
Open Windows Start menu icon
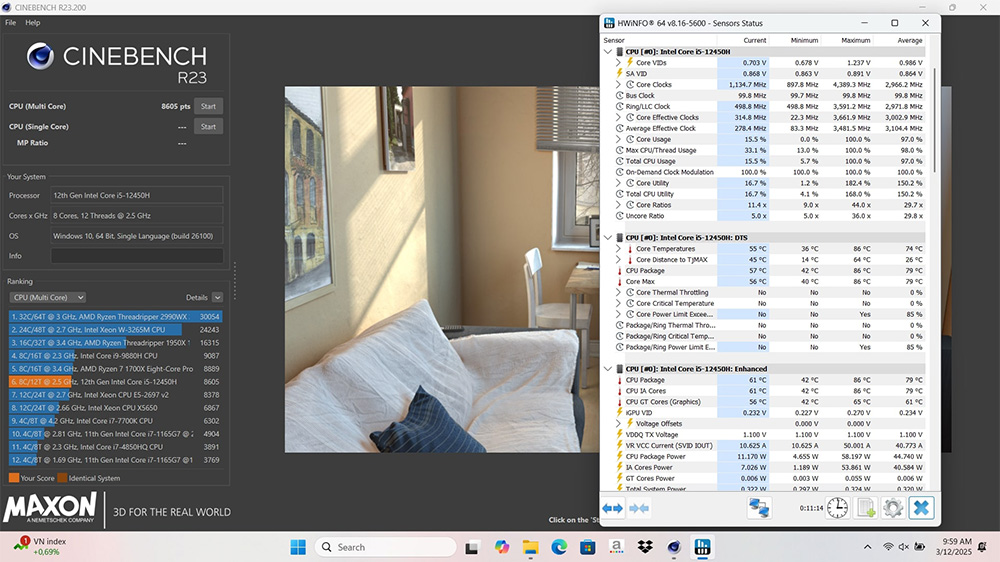click(298, 547)
